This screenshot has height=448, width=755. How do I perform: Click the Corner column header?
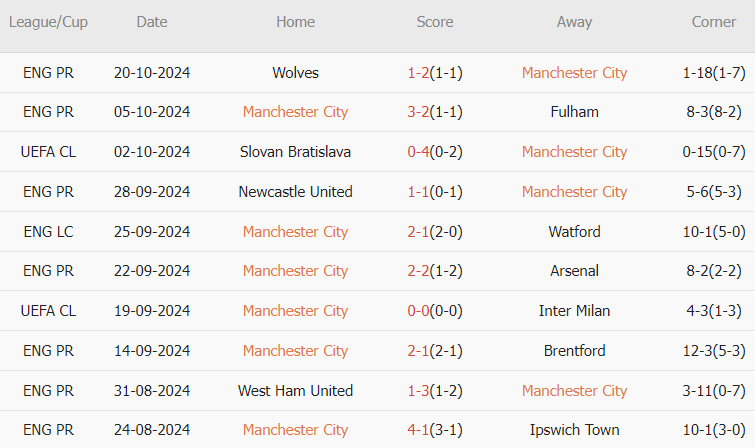point(714,22)
